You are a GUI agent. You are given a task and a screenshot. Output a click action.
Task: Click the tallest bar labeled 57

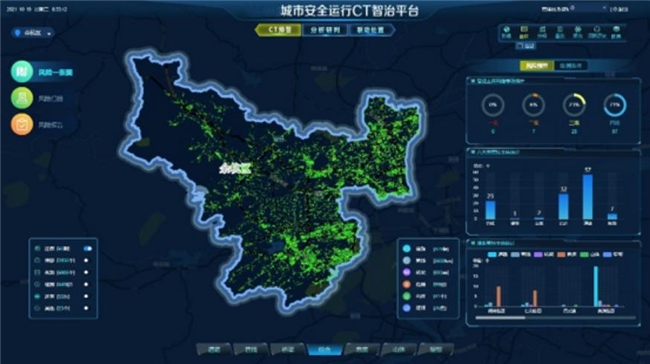point(587,197)
